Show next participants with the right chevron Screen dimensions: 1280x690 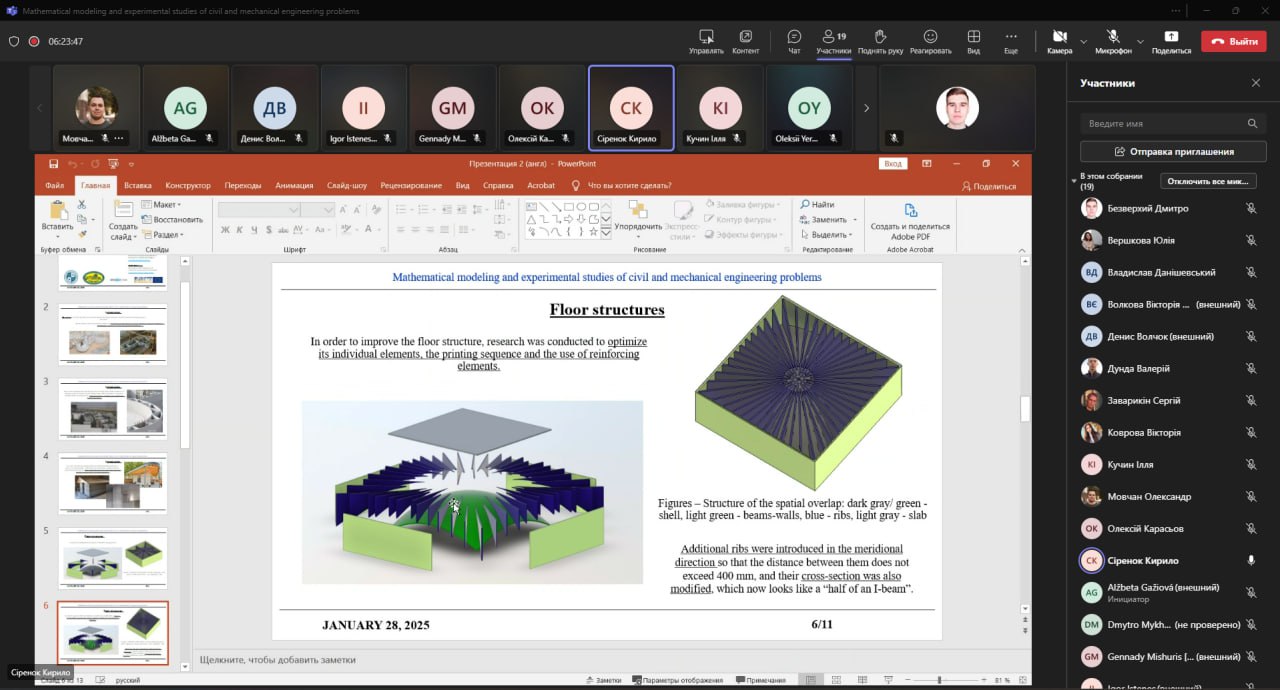(866, 108)
